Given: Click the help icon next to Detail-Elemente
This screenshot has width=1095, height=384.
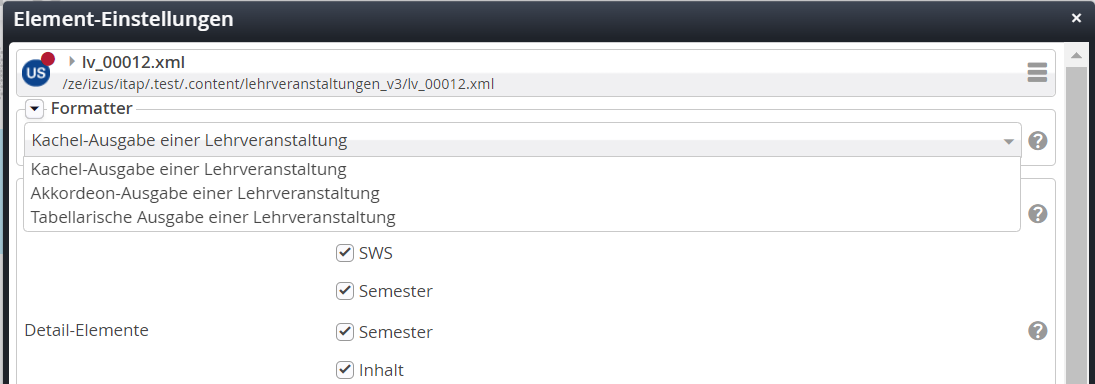Looking at the screenshot, I should click(1038, 330).
